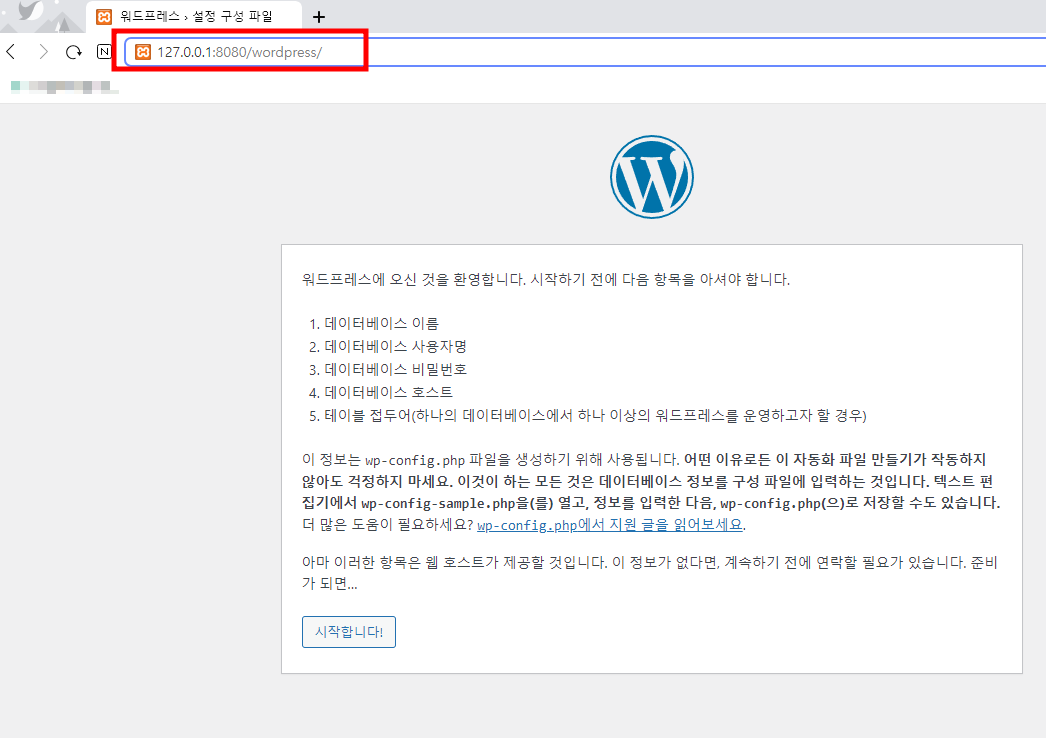Click the XAMPP favicon on the browser tab

point(104,17)
